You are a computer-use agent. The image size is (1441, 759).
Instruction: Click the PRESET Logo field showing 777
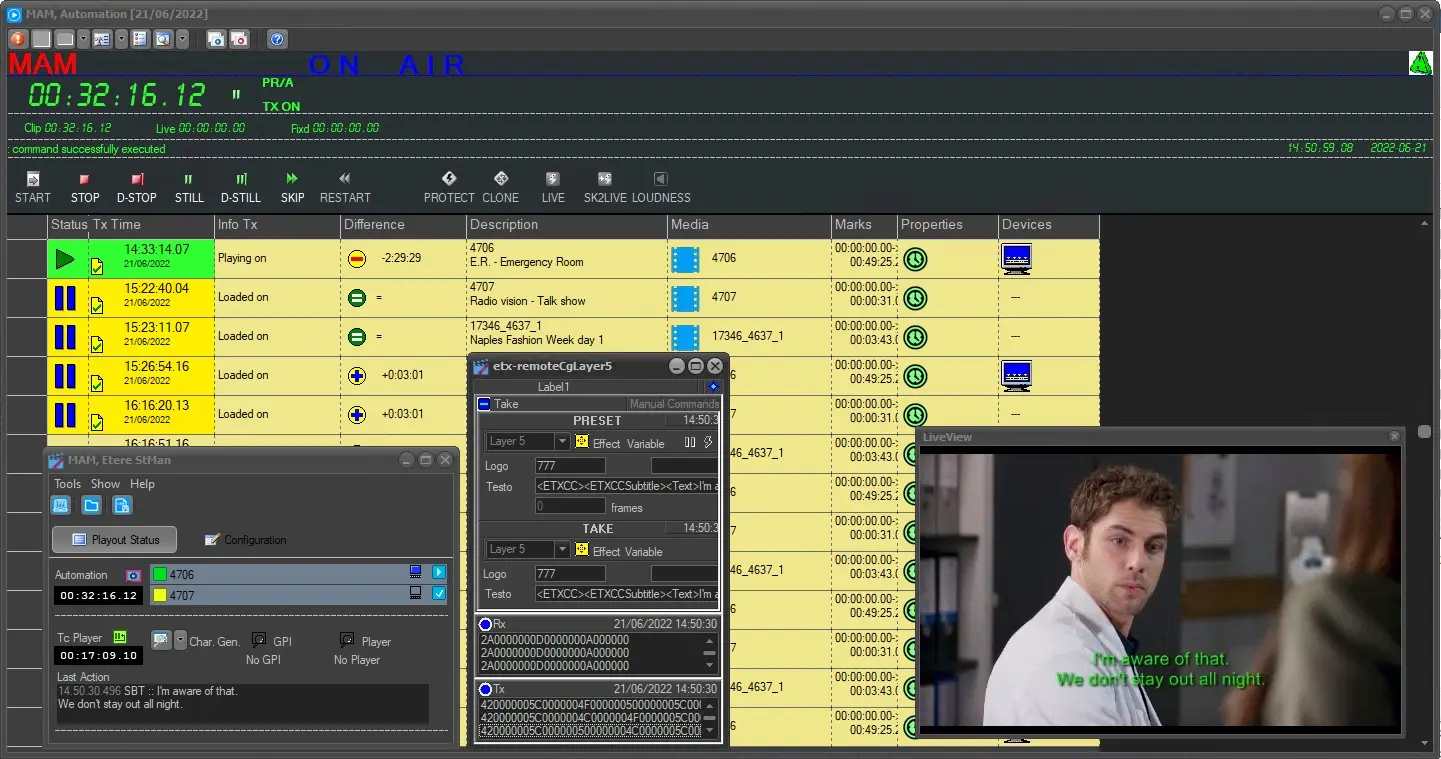pos(570,466)
